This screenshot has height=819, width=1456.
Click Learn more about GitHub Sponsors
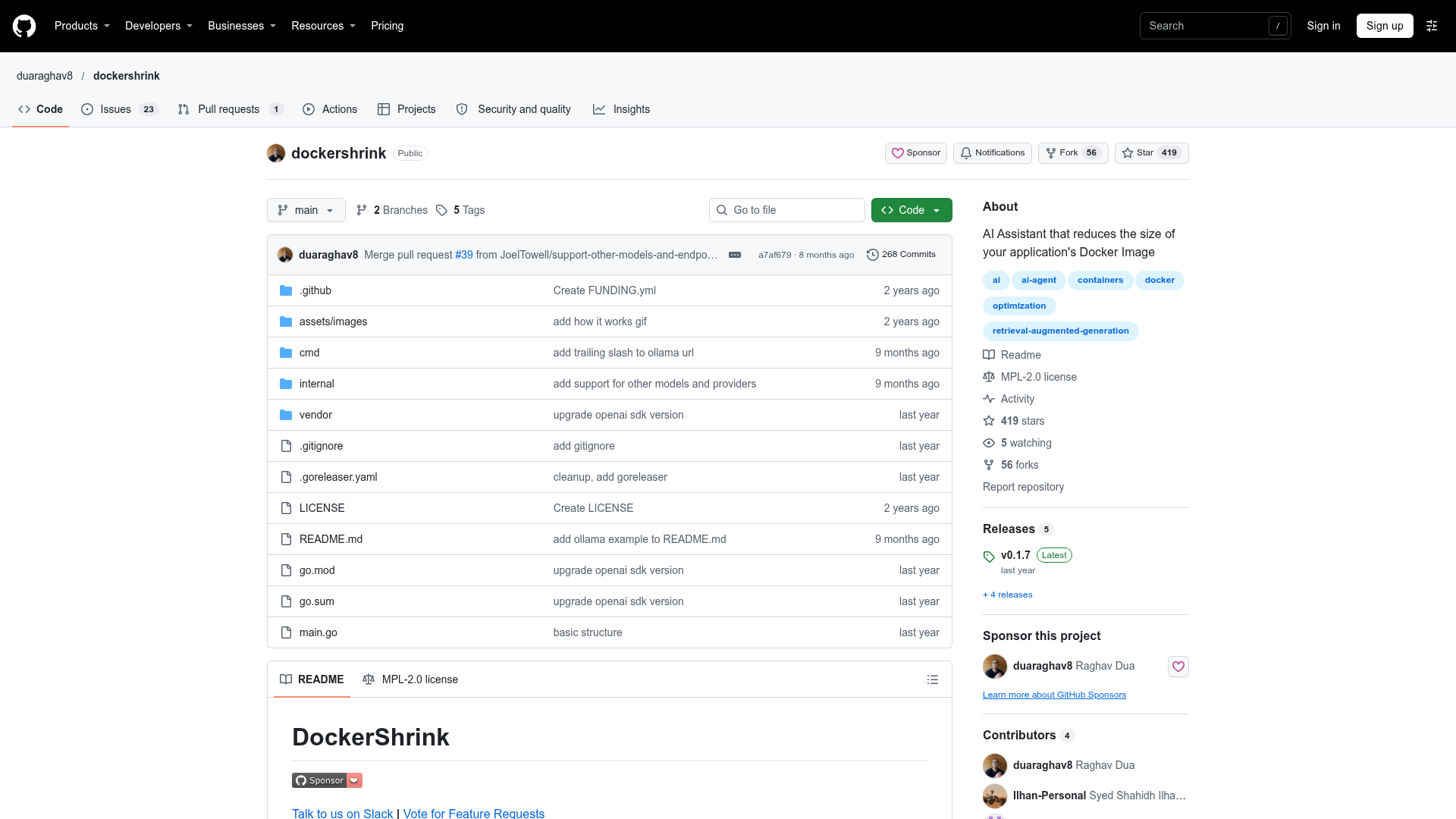(x=1054, y=695)
